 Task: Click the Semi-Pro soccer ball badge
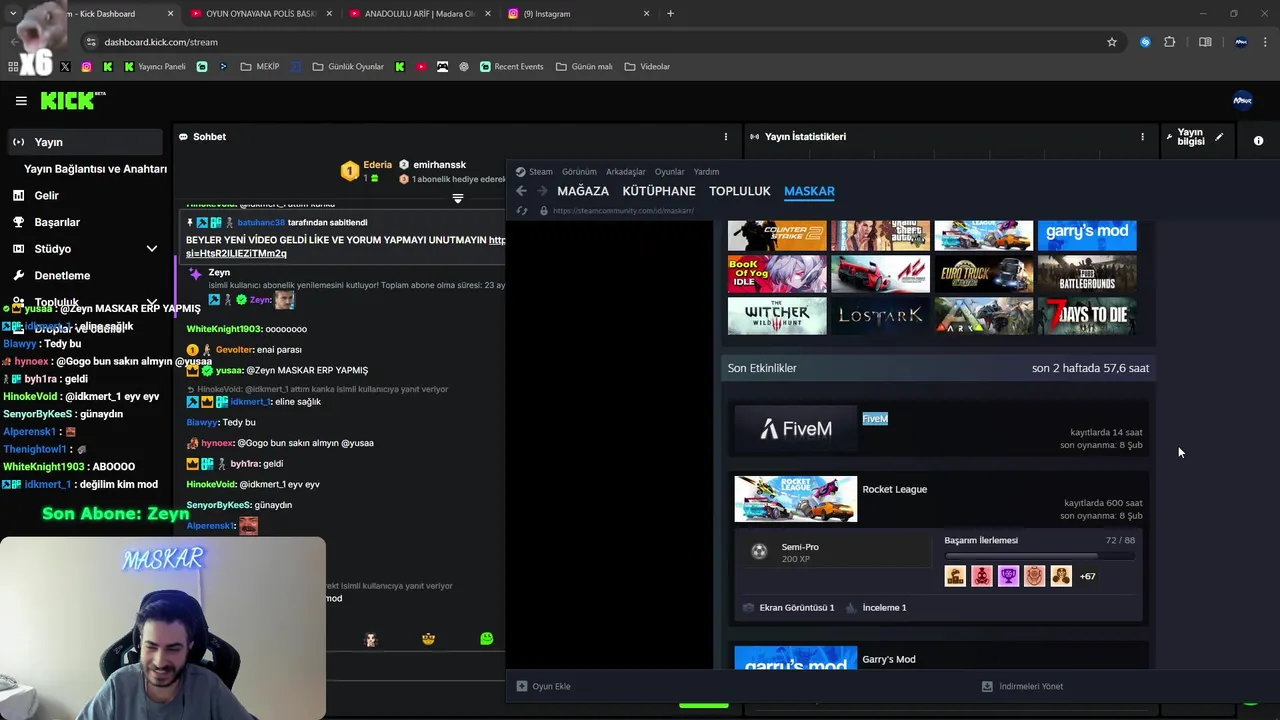click(x=759, y=552)
